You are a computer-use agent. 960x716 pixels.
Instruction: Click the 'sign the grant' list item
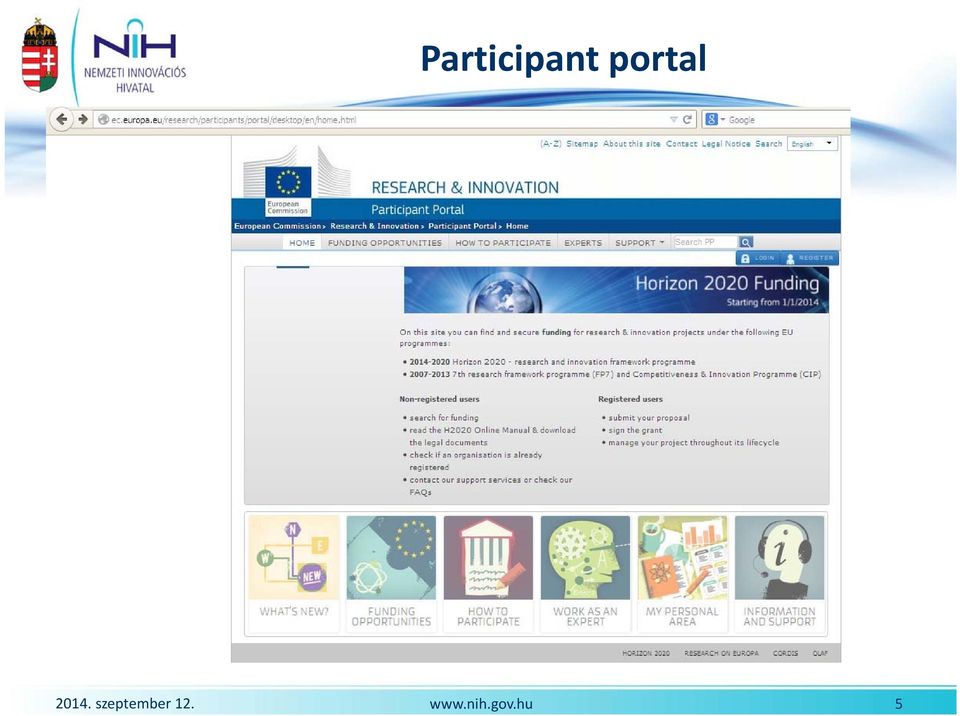tap(635, 431)
